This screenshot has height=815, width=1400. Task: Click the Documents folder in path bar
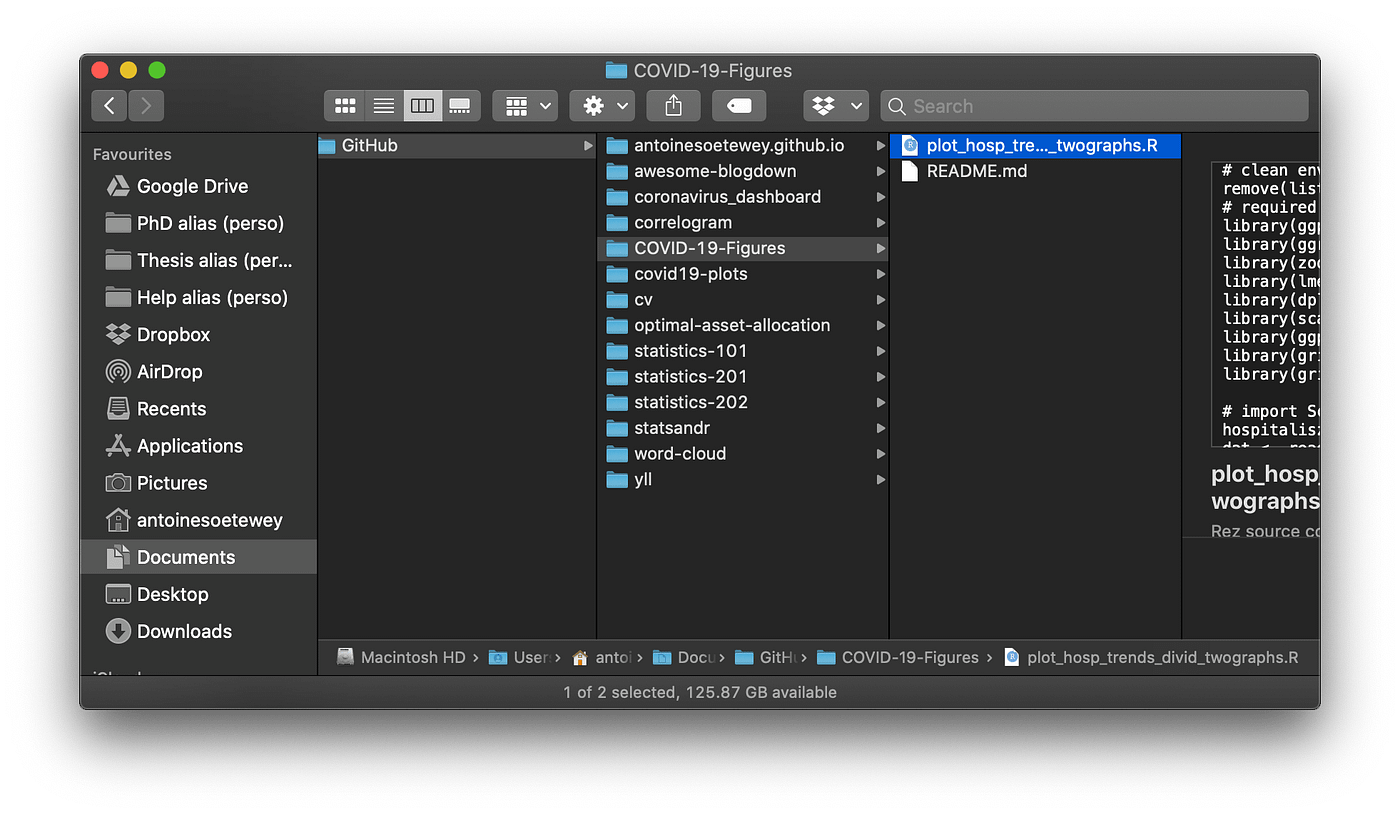(683, 657)
